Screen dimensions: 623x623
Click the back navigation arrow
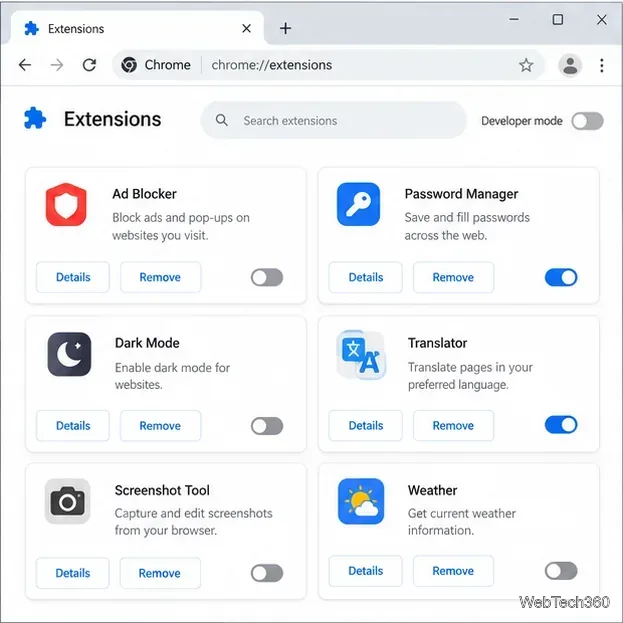[25, 65]
